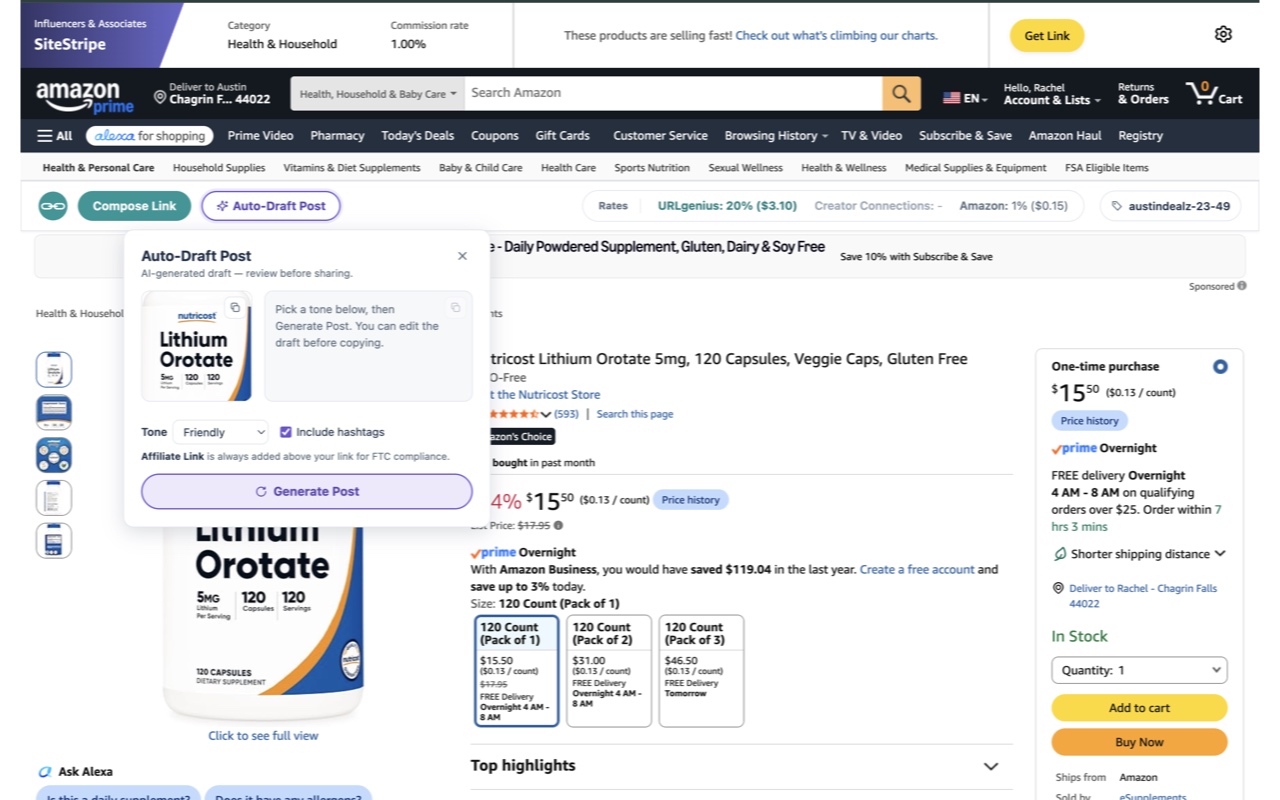Expand the Top highlights section
1280x800 pixels.
(x=741, y=766)
